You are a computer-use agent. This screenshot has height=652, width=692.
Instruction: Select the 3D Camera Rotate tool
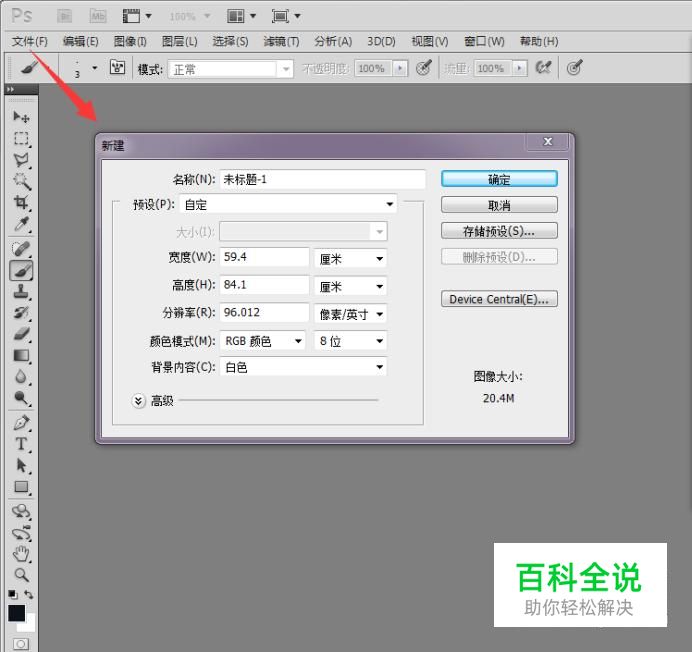(x=21, y=533)
